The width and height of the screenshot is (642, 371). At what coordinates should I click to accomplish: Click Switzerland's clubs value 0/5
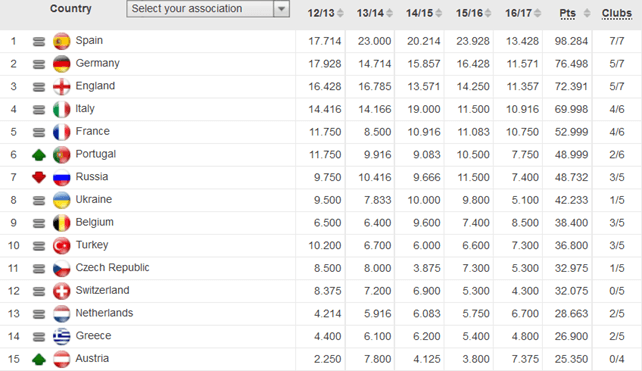click(617, 291)
